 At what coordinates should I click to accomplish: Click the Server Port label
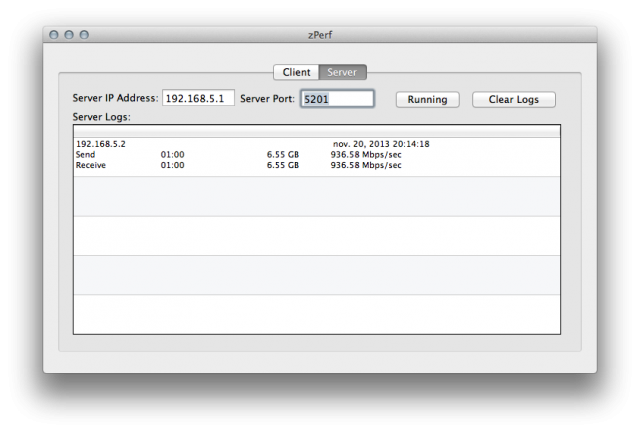(x=267, y=99)
